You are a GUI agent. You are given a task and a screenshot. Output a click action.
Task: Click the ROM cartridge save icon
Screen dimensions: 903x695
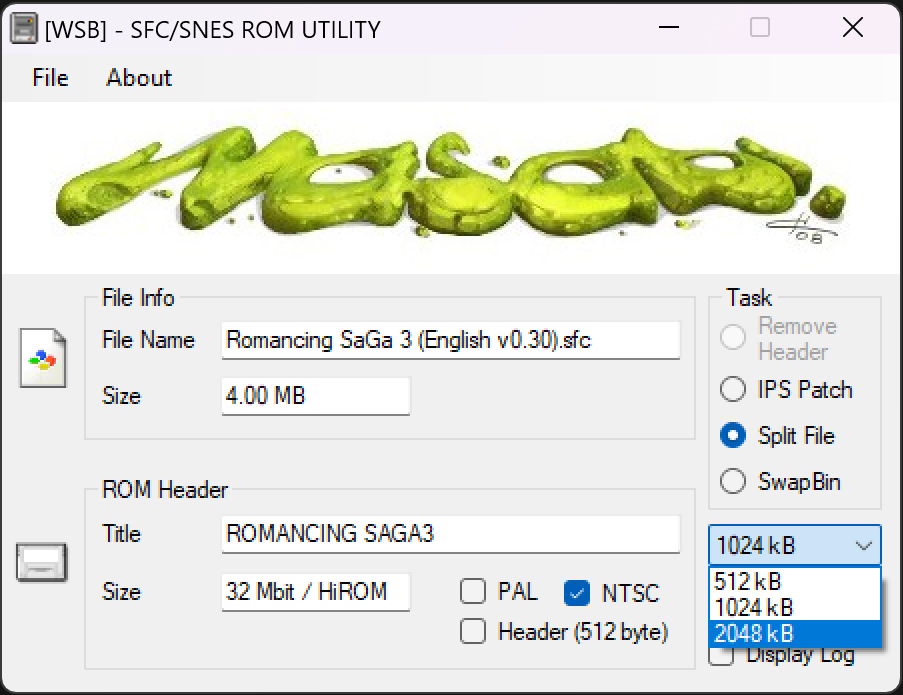coord(42,562)
